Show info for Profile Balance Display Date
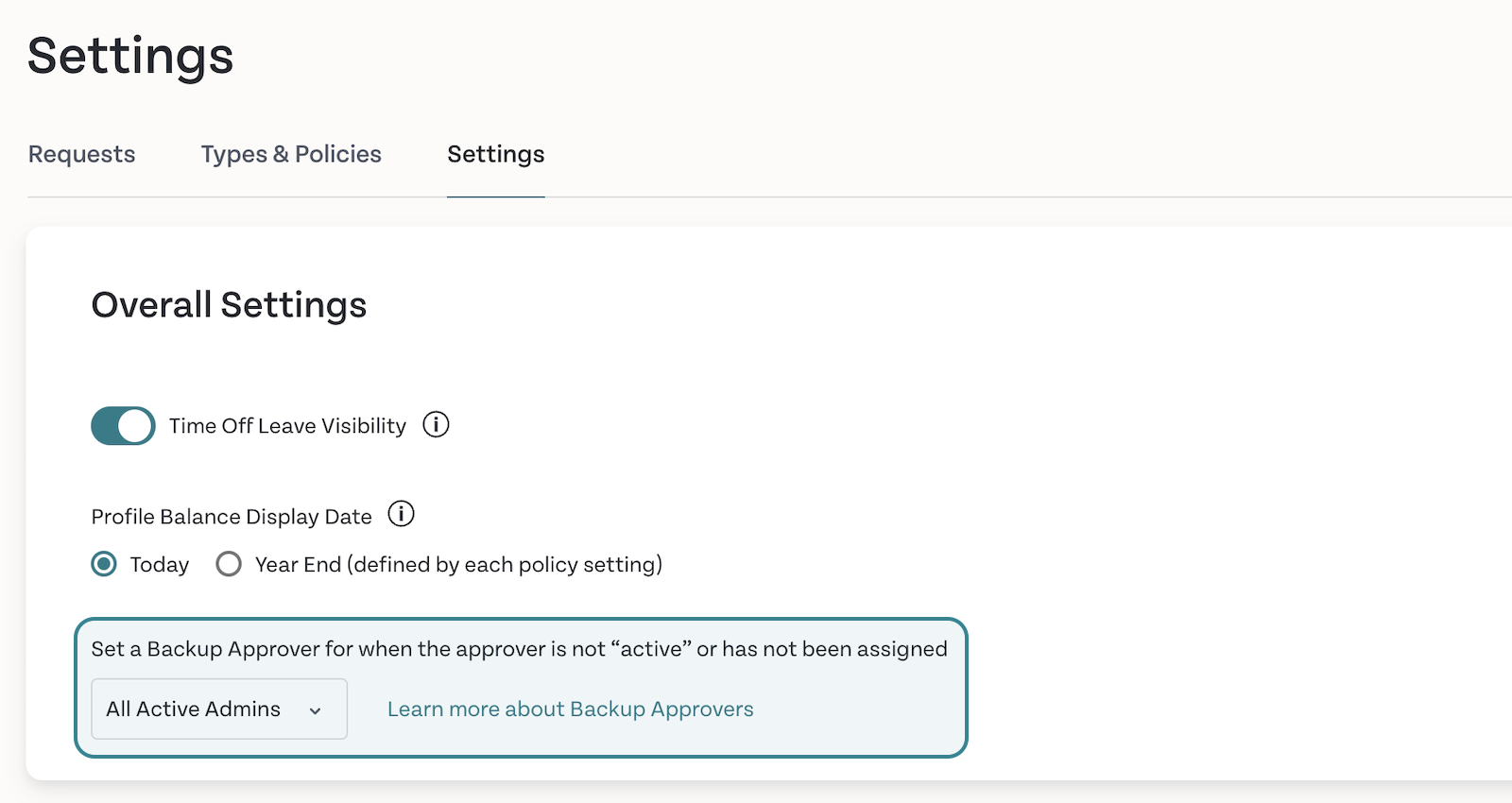 pyautogui.click(x=402, y=514)
